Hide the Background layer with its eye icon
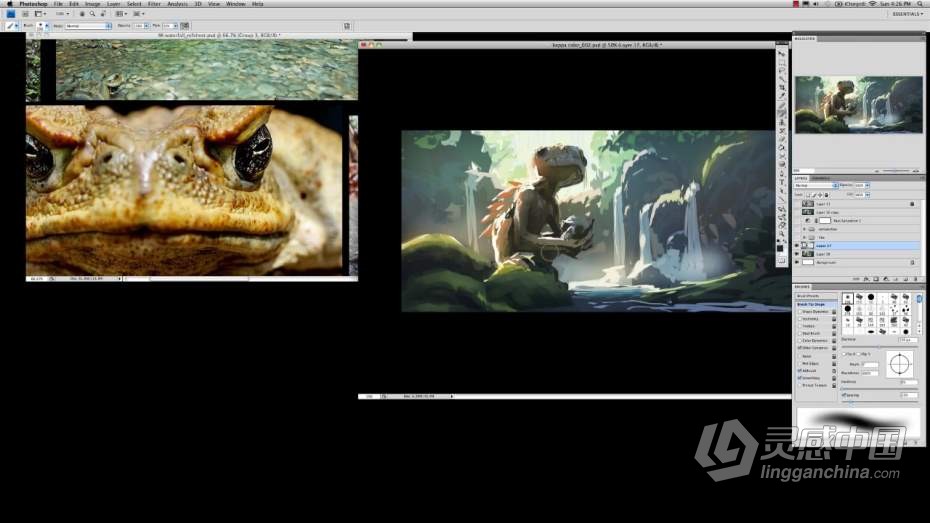The width and height of the screenshot is (930, 523). 797,262
